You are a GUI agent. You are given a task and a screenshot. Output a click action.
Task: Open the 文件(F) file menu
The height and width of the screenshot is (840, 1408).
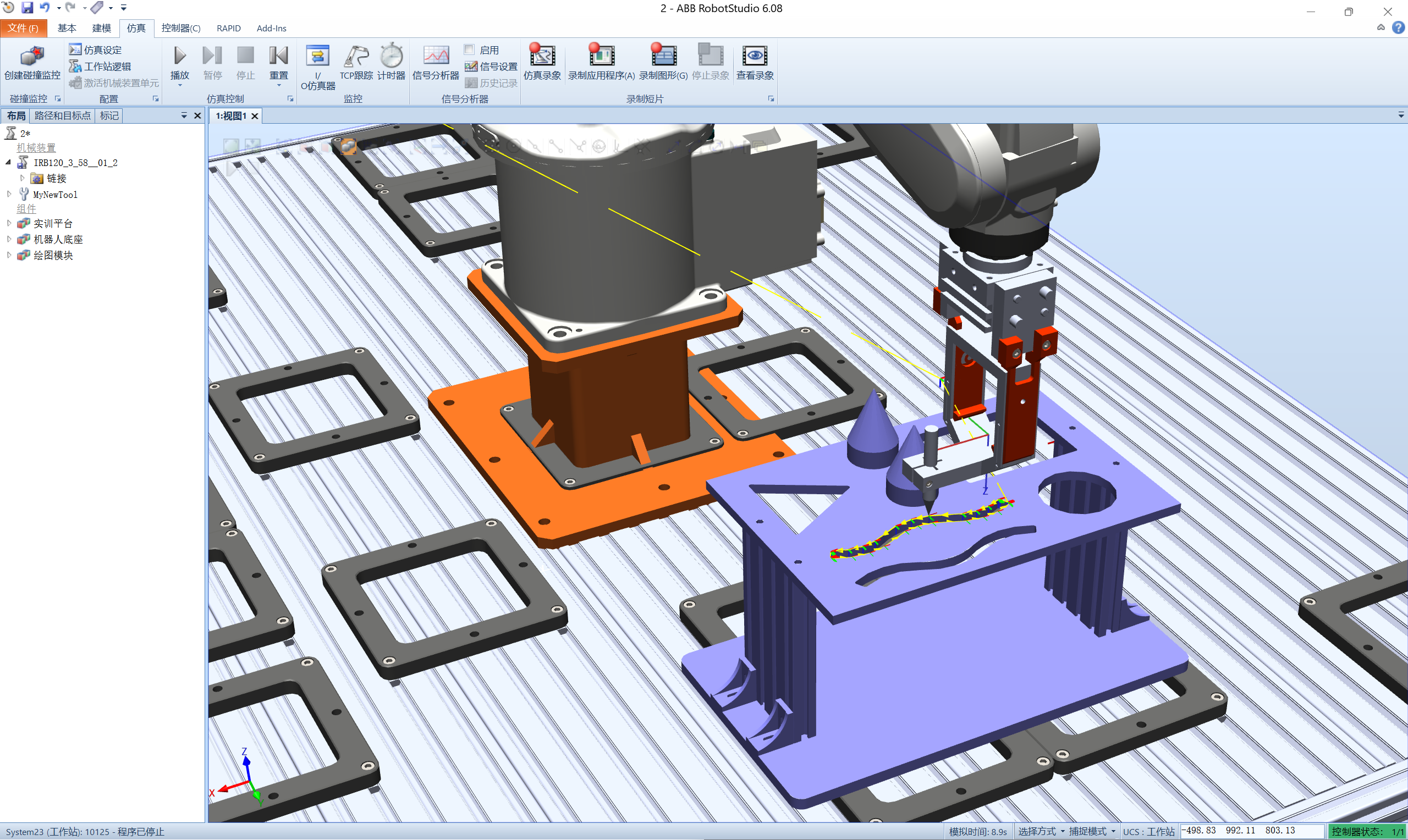pyautogui.click(x=23, y=27)
